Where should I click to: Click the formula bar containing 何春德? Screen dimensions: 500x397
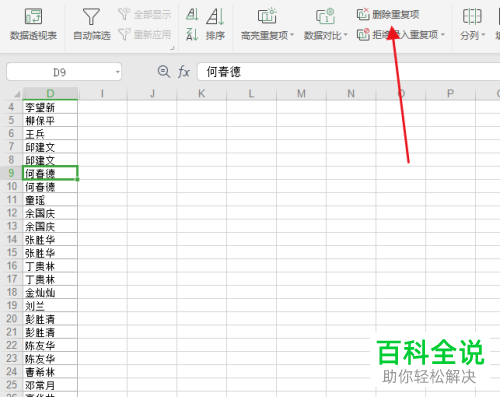pos(348,72)
